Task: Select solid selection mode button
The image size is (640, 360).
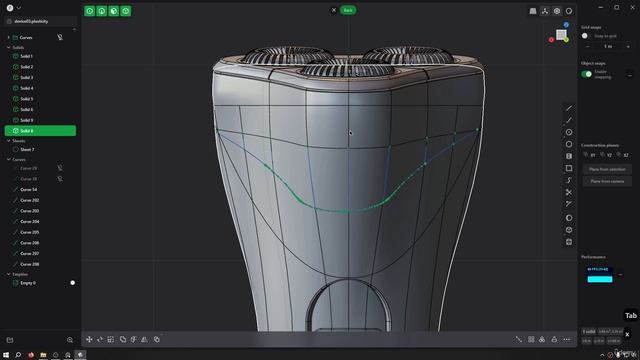Action: click(x=126, y=11)
